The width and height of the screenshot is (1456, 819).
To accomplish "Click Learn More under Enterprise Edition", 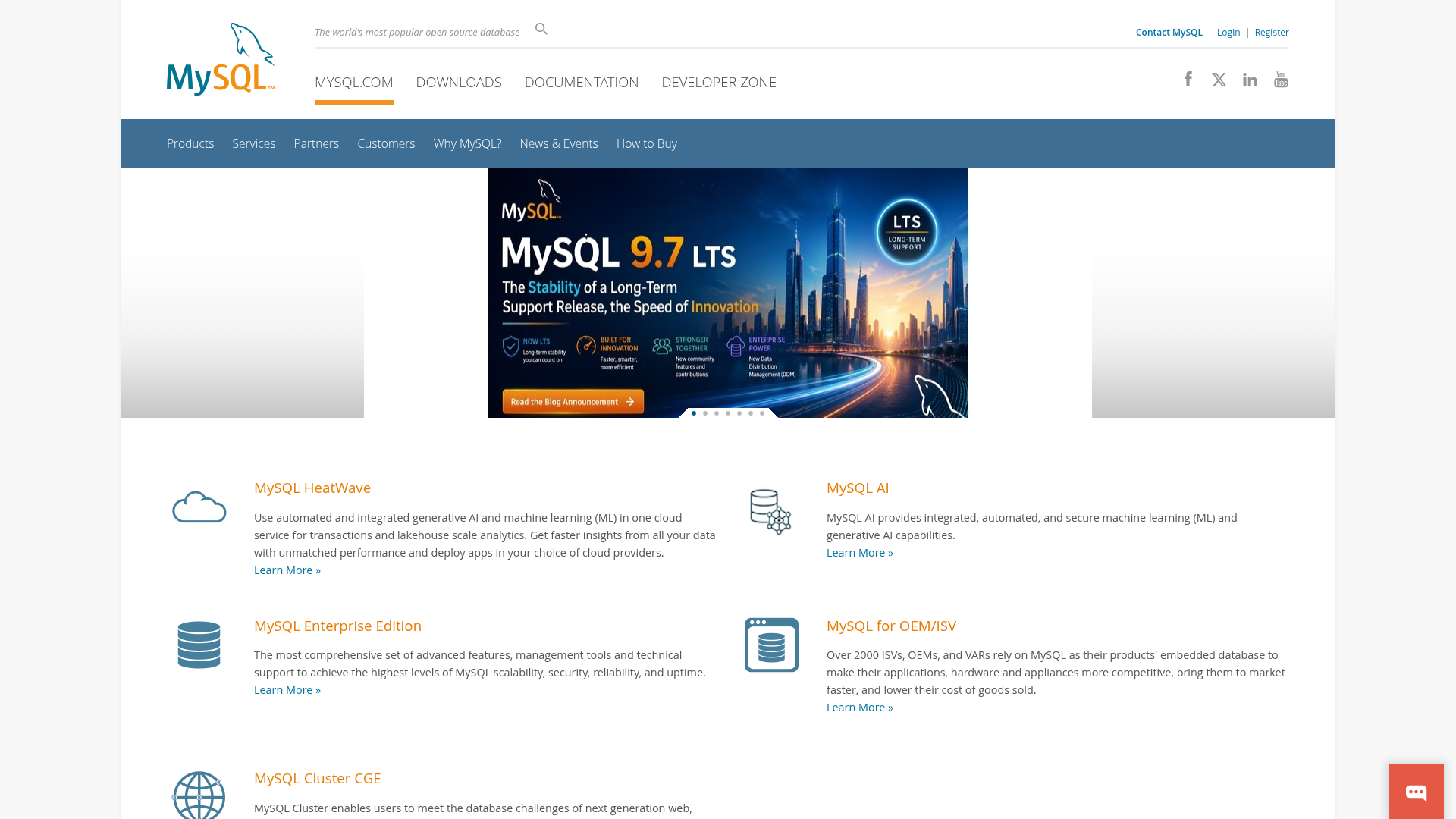I will coord(287,690).
